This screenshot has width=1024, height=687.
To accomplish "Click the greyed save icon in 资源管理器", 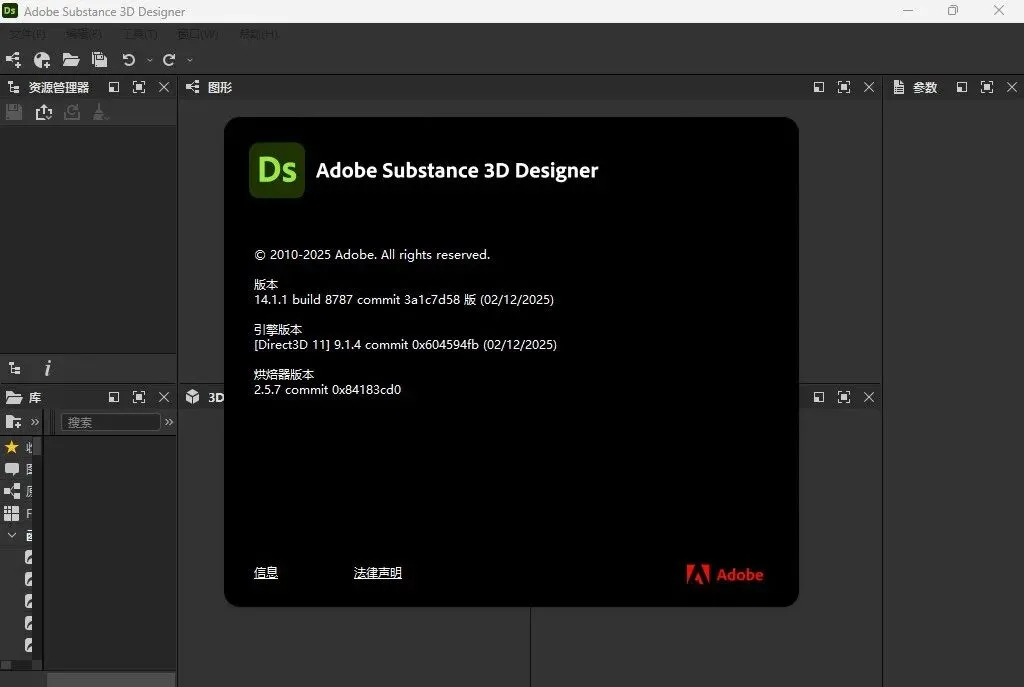I will [x=14, y=112].
